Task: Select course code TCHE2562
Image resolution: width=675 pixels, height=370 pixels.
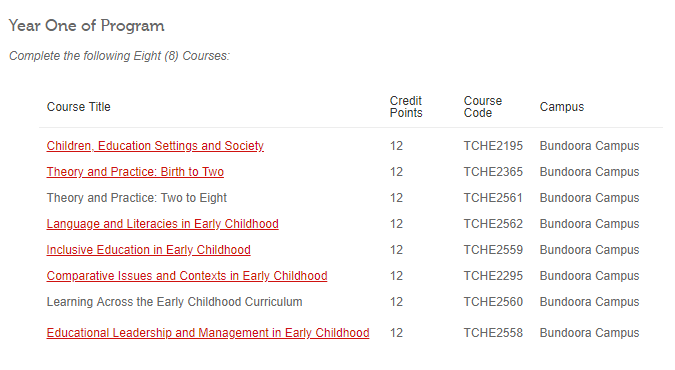Action: [493, 224]
